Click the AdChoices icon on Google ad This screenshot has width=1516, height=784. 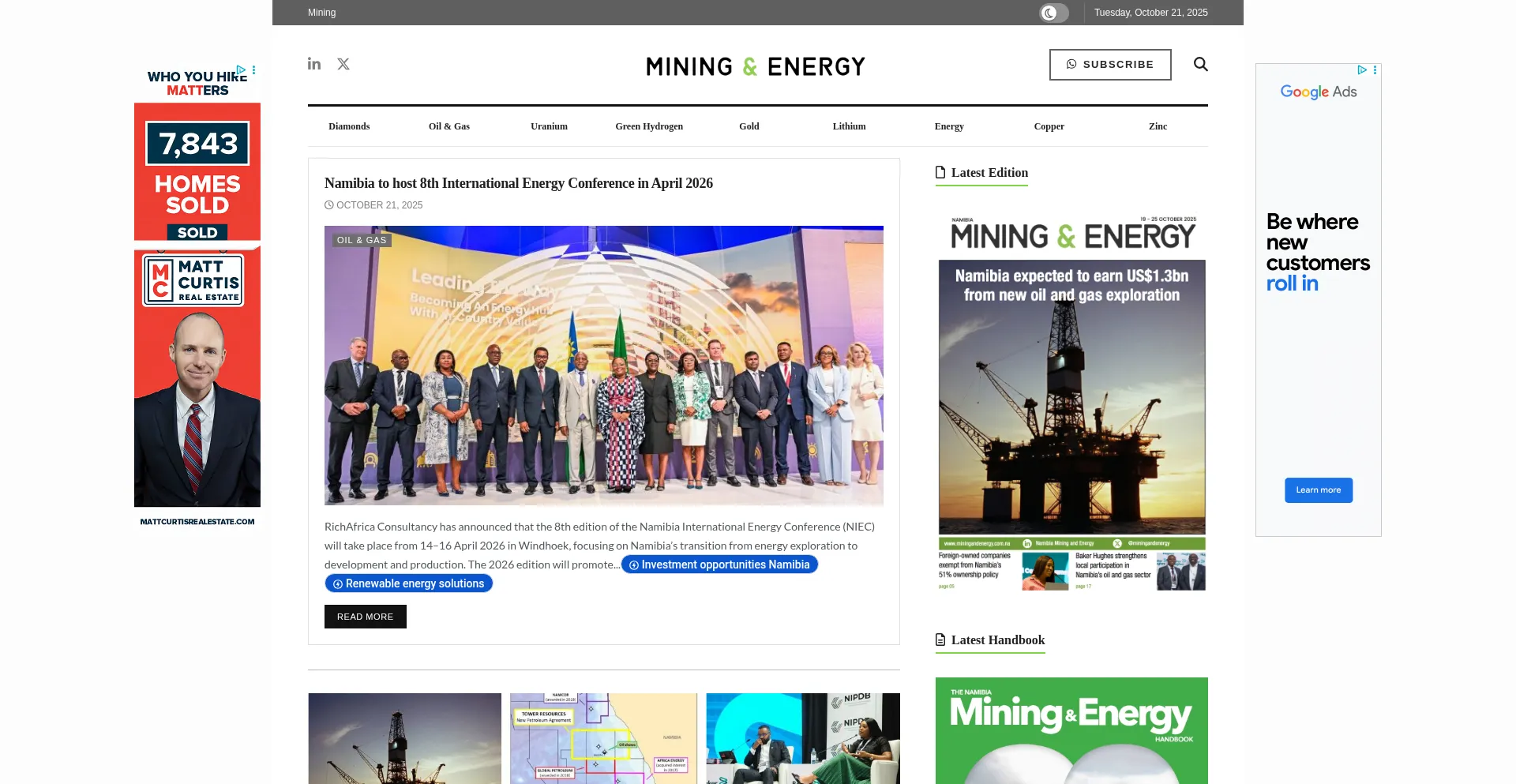(x=1362, y=70)
